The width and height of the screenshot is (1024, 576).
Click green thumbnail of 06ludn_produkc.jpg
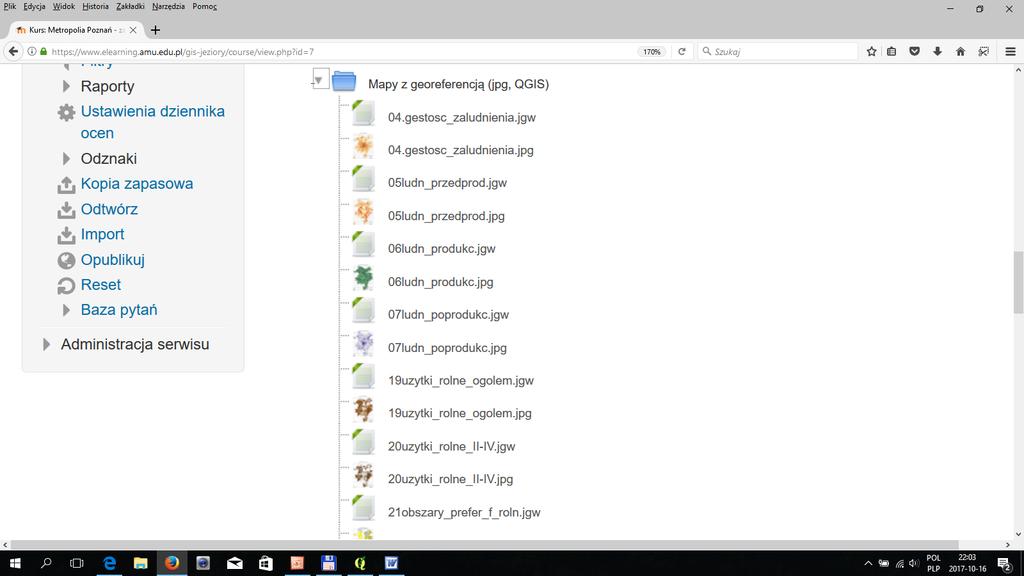[363, 278]
